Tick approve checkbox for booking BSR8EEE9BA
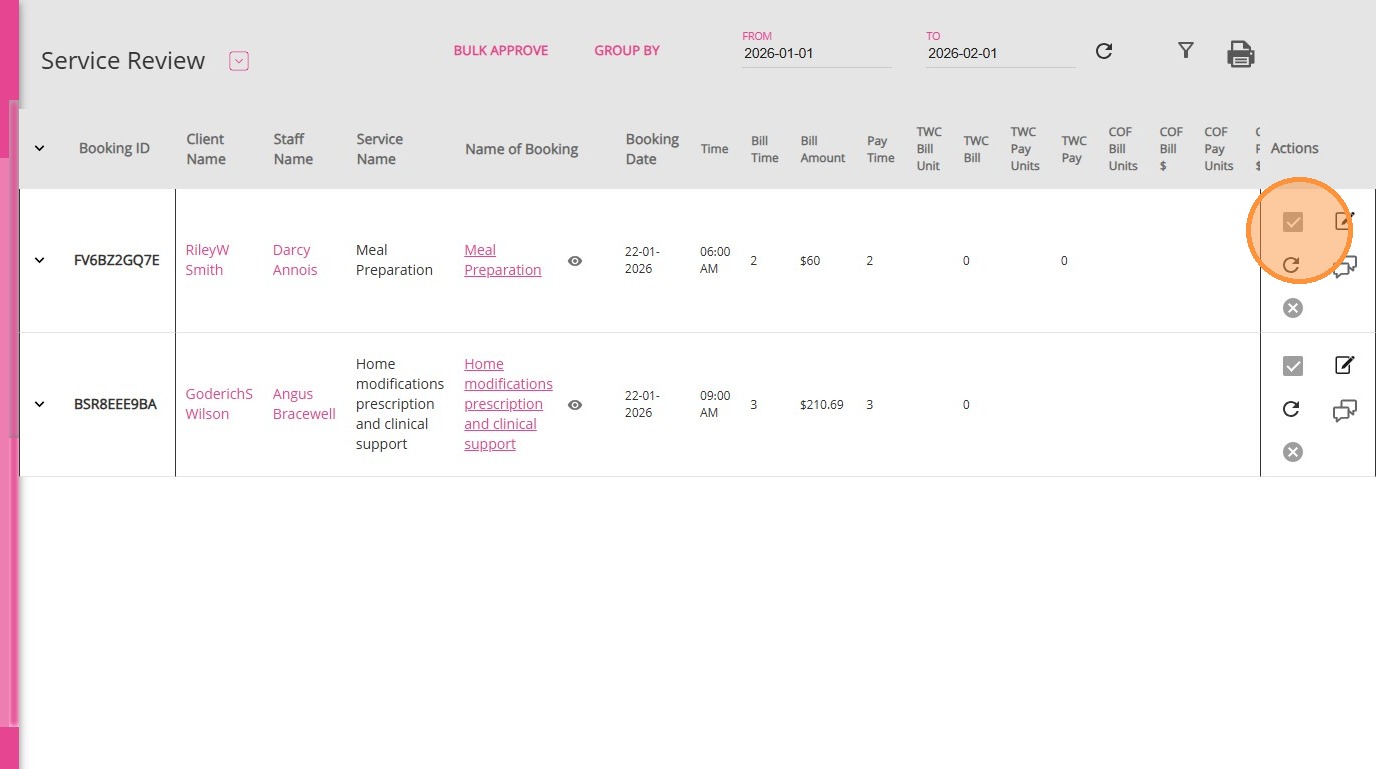 [1292, 366]
